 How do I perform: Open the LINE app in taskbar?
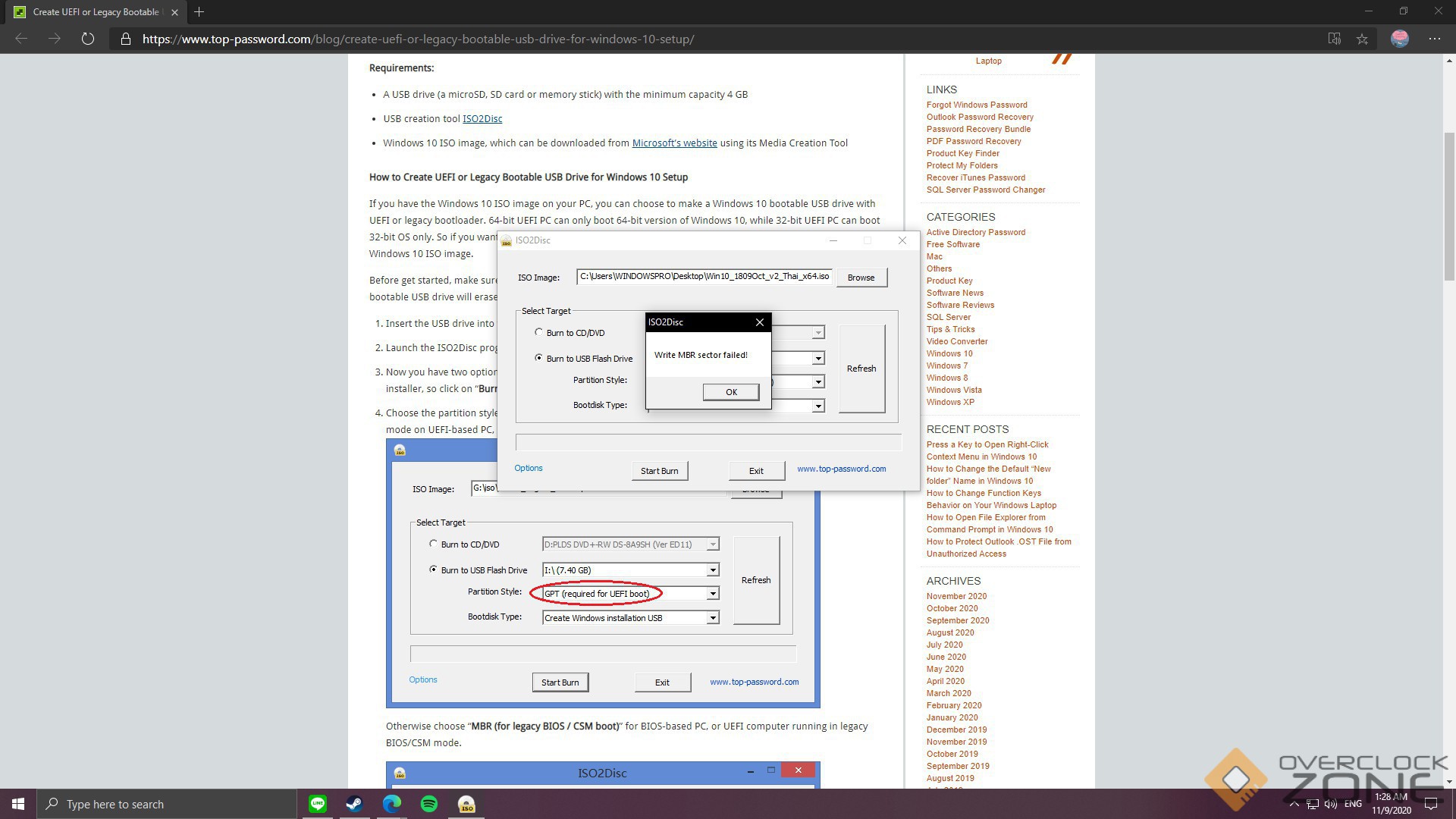[318, 804]
